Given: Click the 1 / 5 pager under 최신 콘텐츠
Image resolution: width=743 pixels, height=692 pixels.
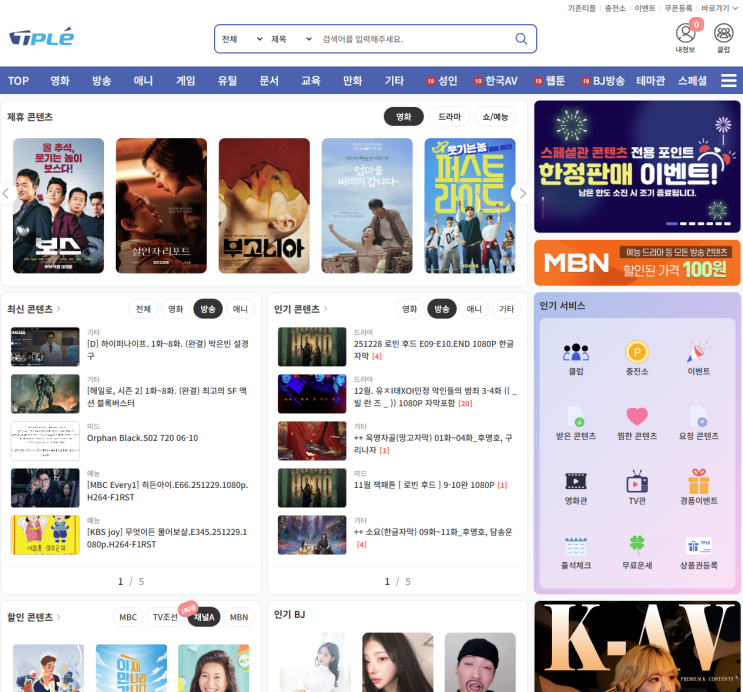Looking at the screenshot, I should pos(131,582).
